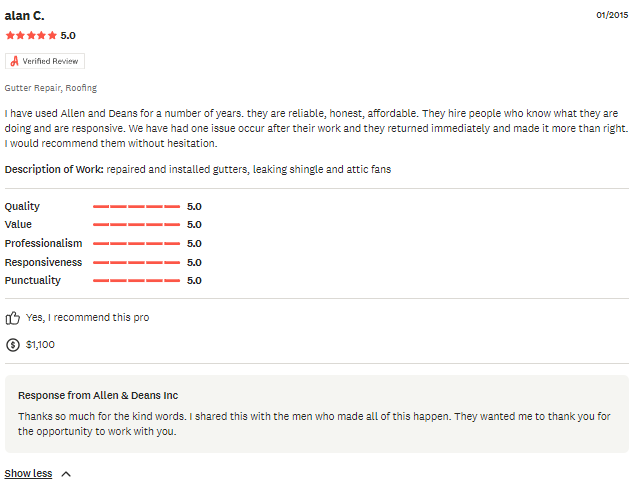Screen dimensions: 642x493
Task: Click the Response from Allen & Deans Inc heading
Action: (98, 395)
